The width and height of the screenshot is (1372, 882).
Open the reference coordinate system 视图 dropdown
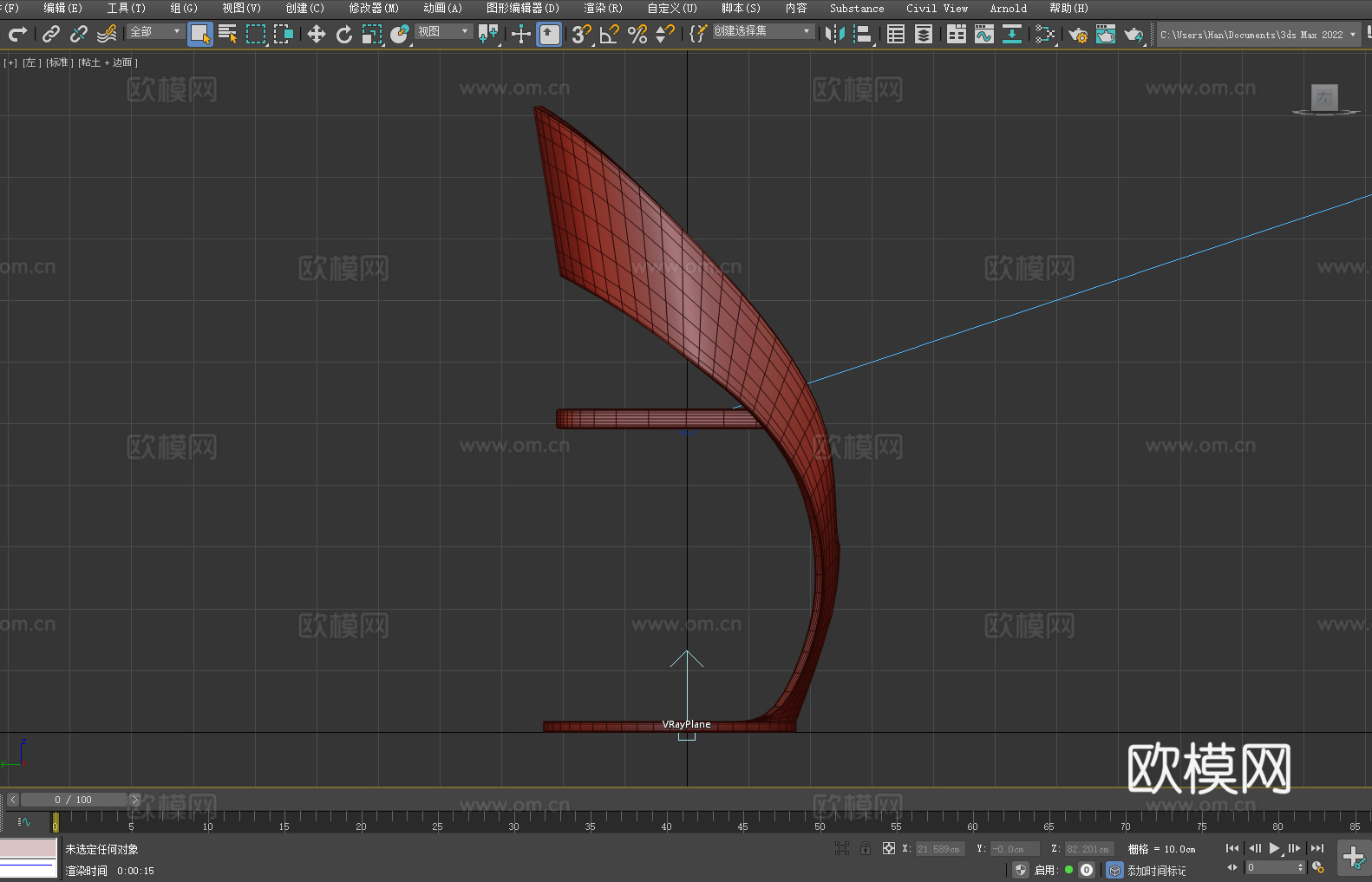coord(443,31)
